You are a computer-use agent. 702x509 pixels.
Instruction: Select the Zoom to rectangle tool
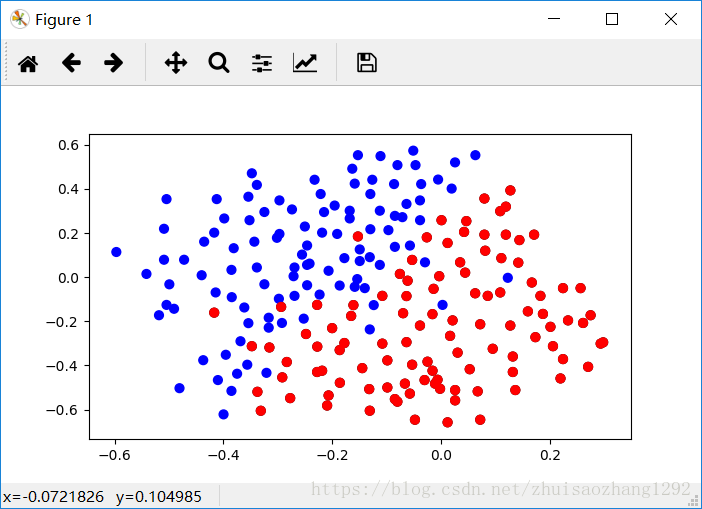(219, 63)
